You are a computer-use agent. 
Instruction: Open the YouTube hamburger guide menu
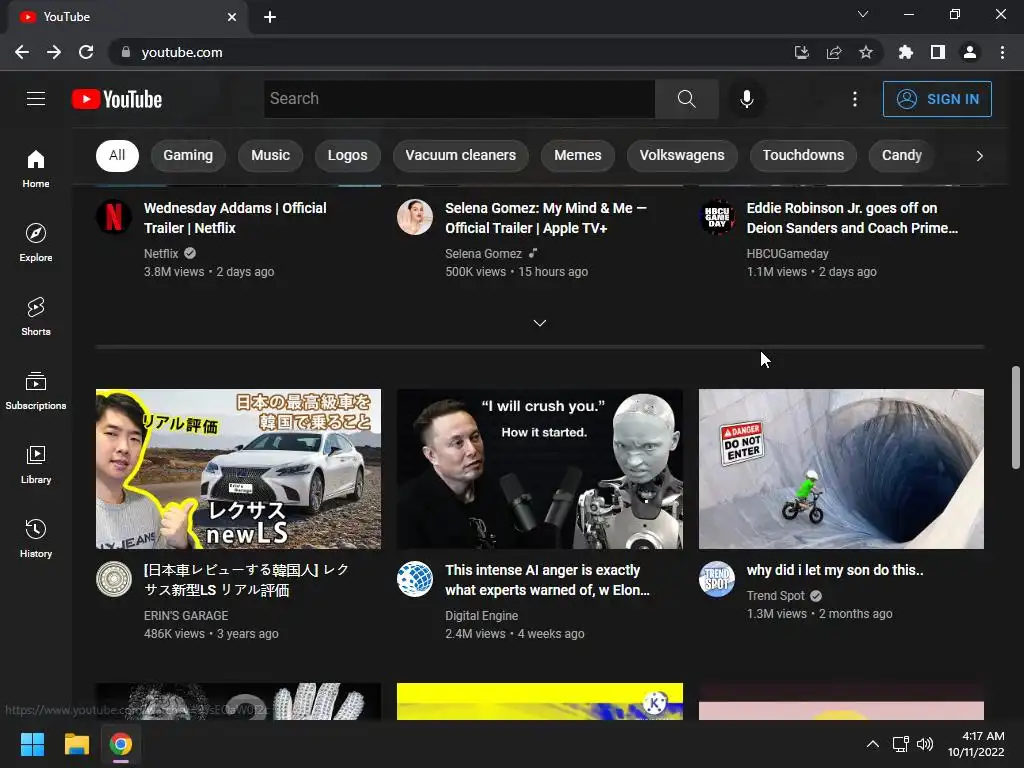(36, 99)
